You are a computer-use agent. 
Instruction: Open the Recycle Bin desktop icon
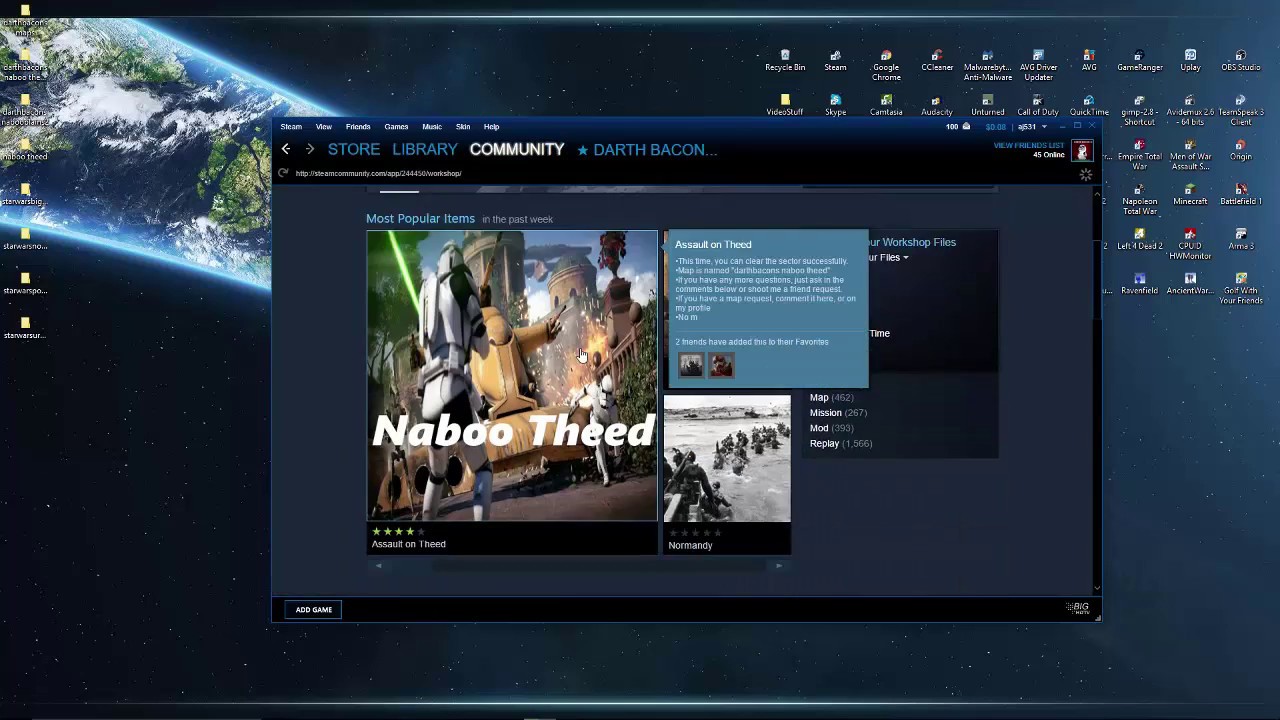(x=785, y=61)
